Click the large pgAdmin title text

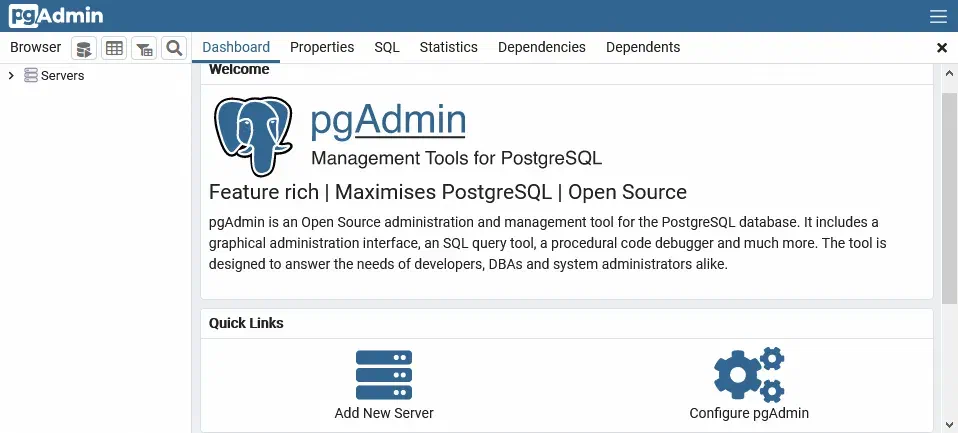tap(388, 121)
